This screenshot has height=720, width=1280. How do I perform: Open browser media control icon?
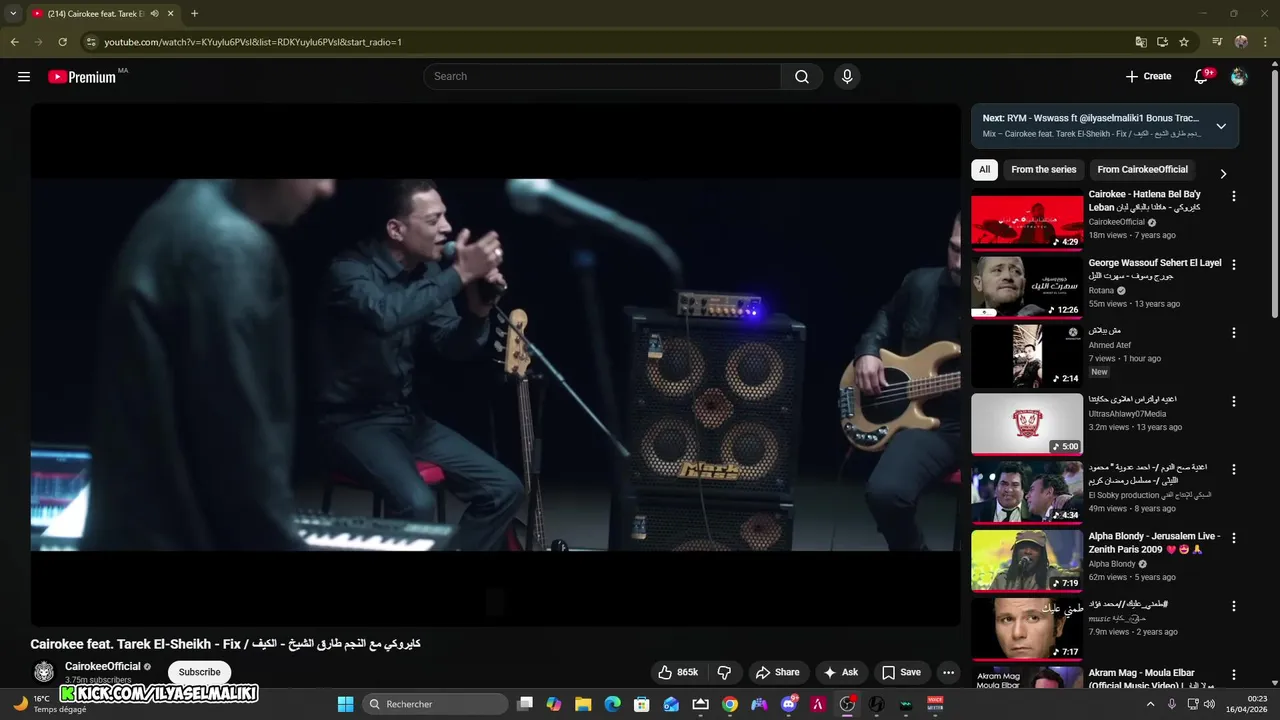click(1217, 42)
